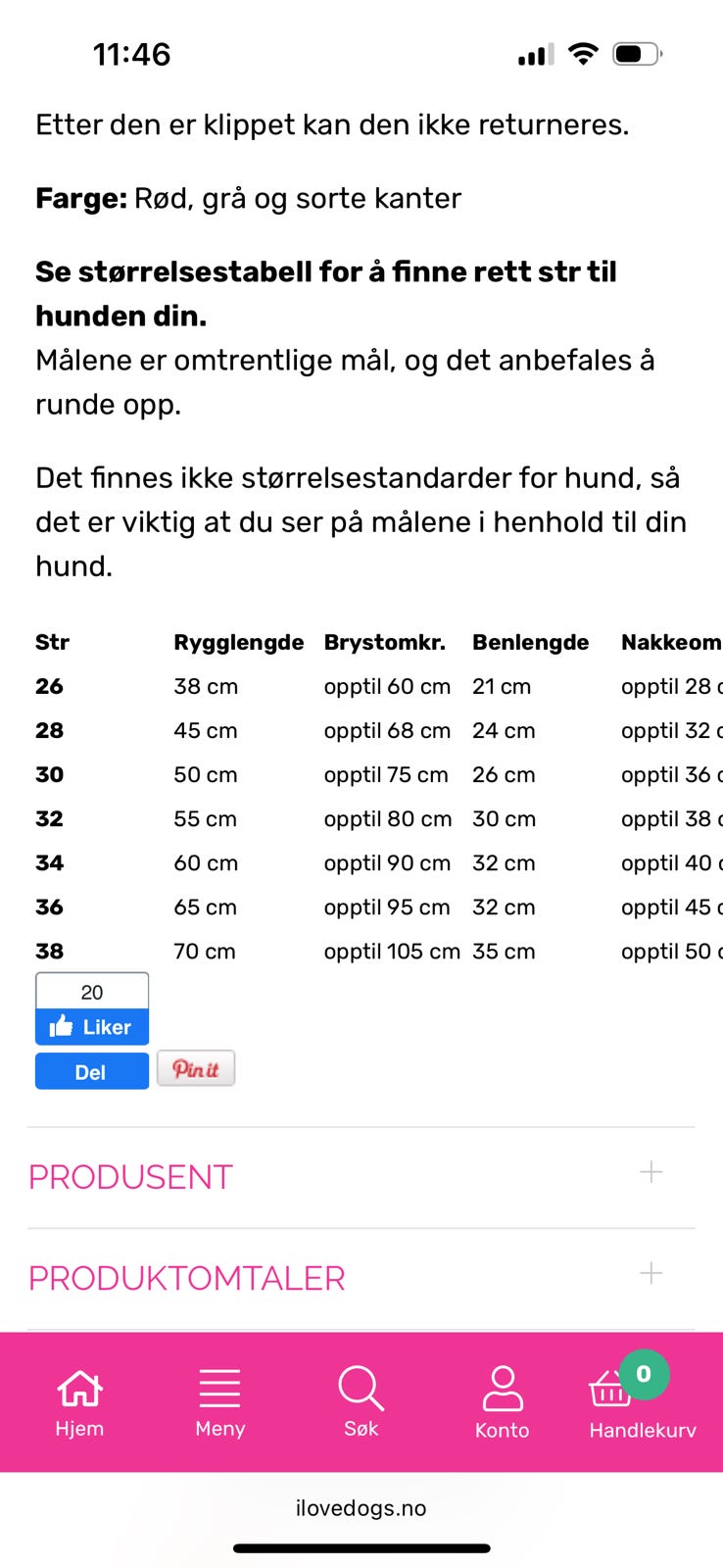This screenshot has width=723, height=1568.
Task: Tap the PRODUKTOMTALER heading text
Action: 186,1278
